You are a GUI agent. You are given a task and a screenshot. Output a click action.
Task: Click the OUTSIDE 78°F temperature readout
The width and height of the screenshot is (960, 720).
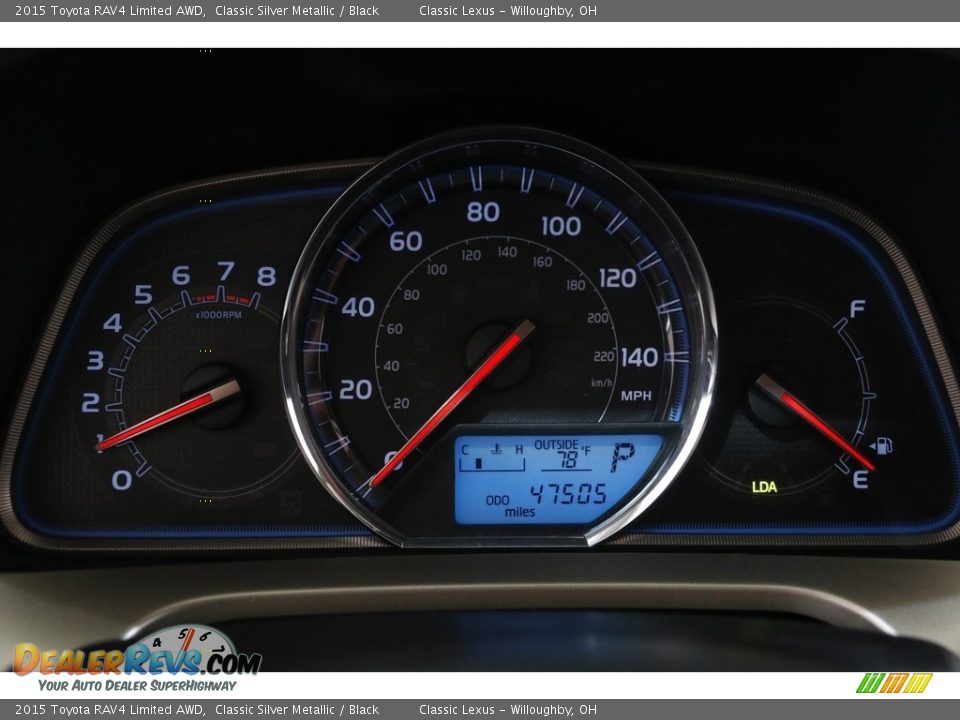[562, 454]
